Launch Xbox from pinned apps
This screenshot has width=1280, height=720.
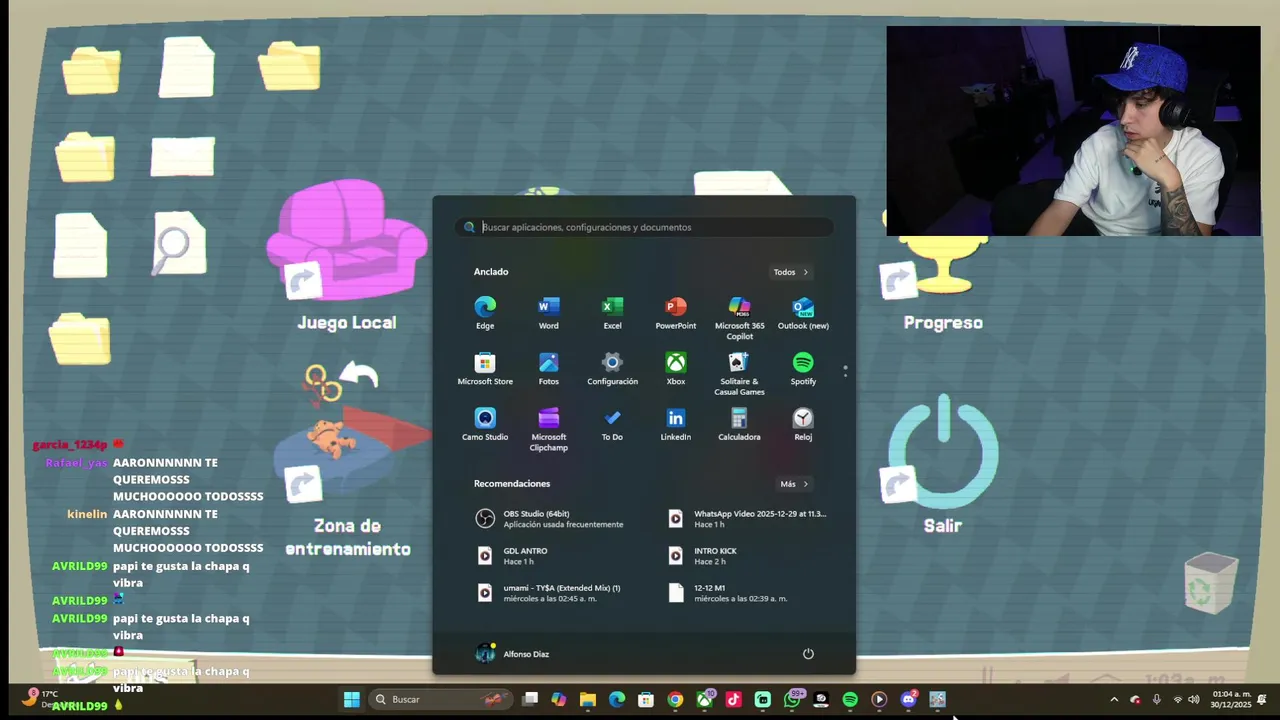pyautogui.click(x=676, y=369)
